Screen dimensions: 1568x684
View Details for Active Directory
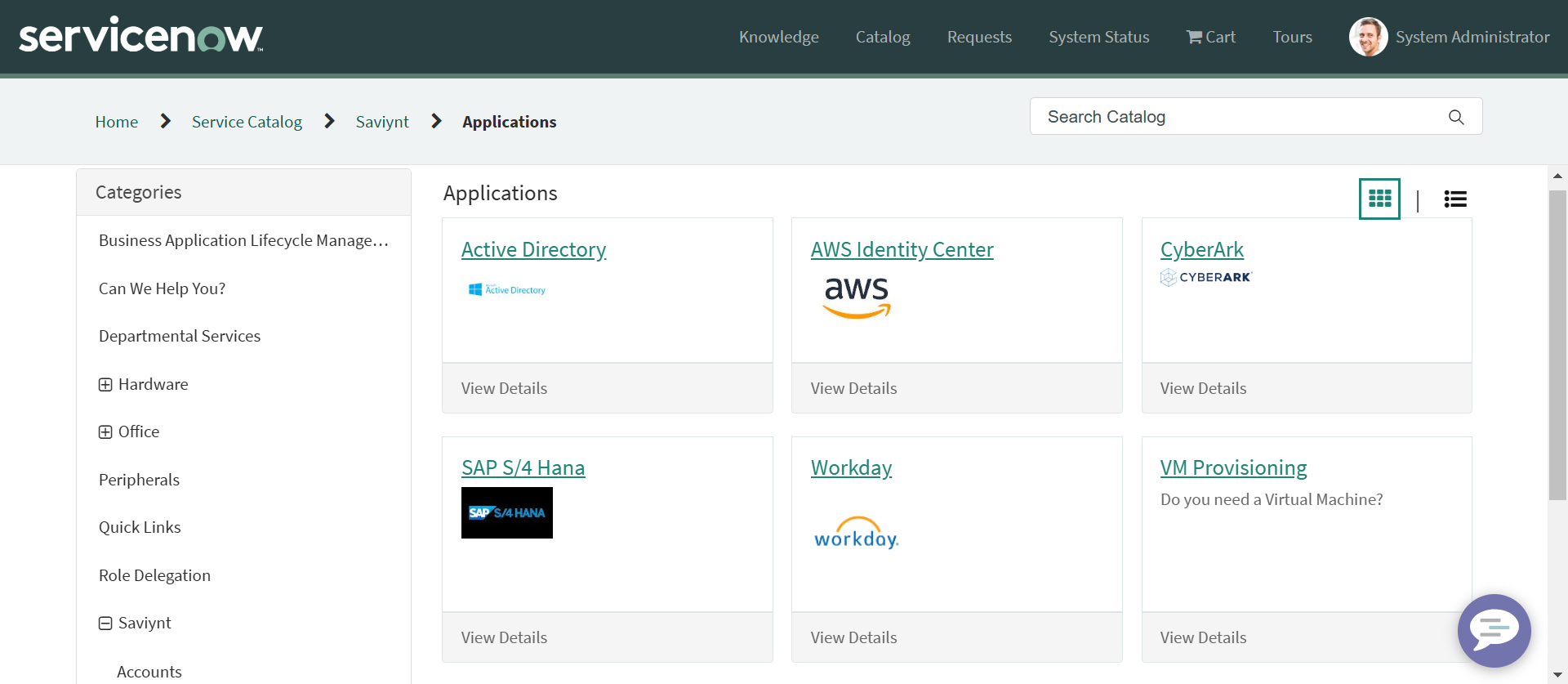(504, 388)
